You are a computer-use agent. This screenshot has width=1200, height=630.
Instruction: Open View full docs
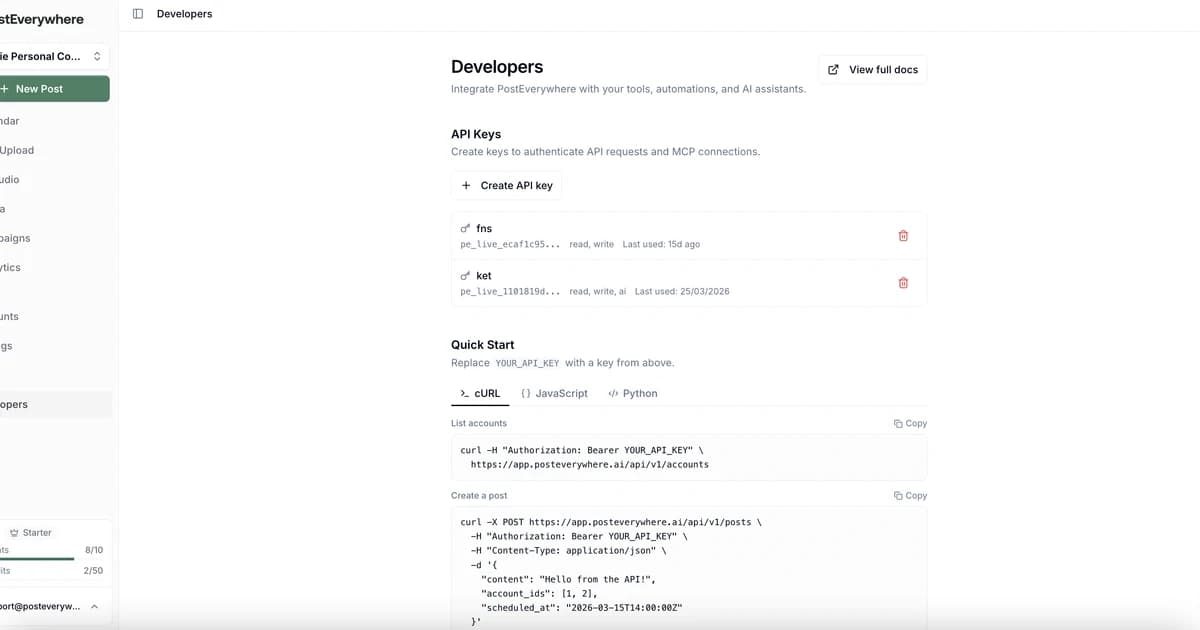872,69
